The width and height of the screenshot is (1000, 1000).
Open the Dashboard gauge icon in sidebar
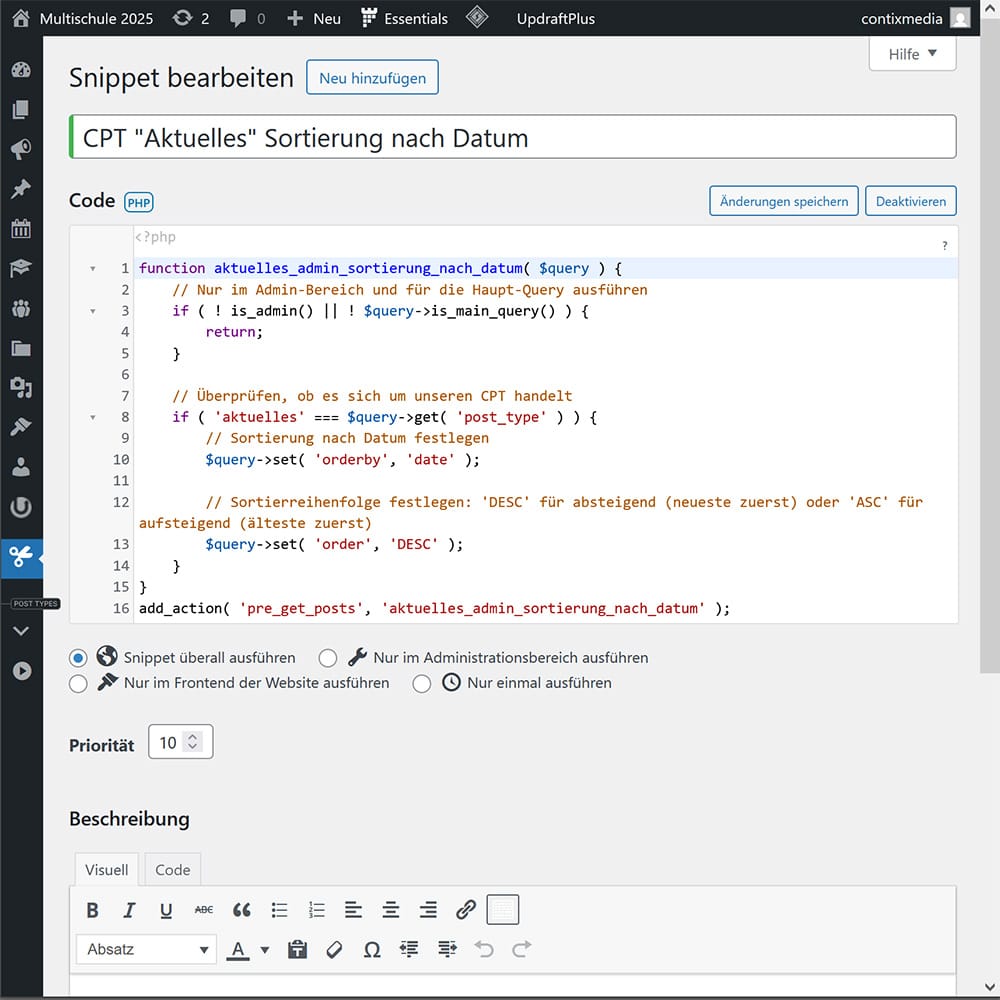tap(21, 70)
